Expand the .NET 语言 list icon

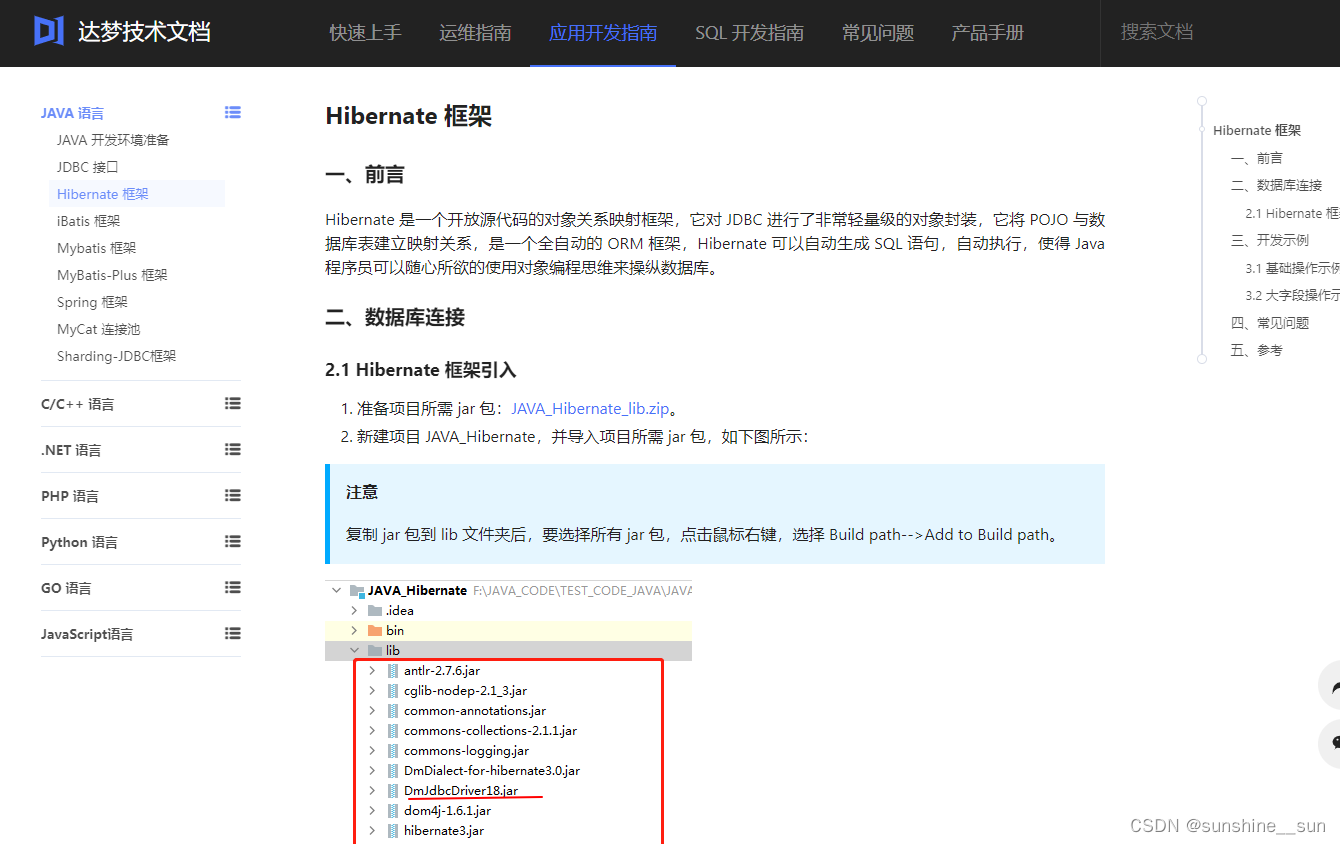[x=233, y=449]
